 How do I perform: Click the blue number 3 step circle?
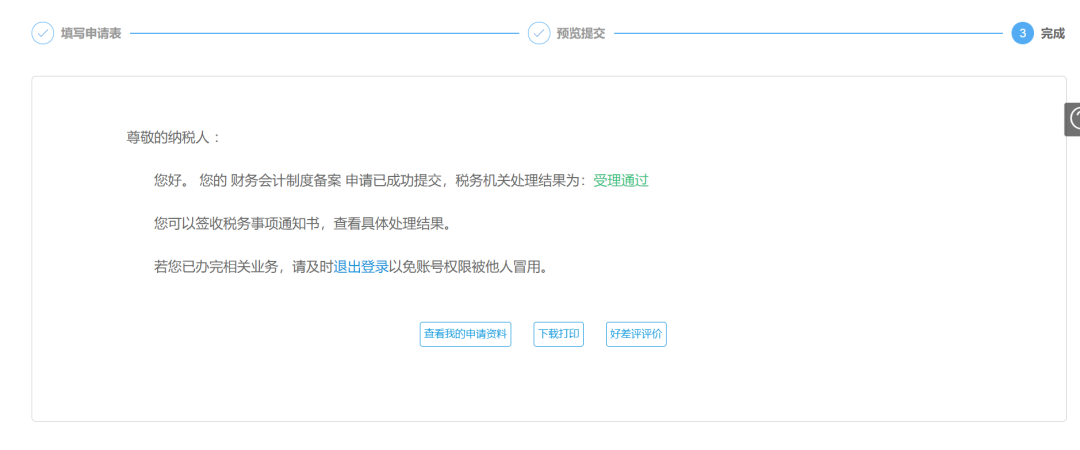(1022, 33)
